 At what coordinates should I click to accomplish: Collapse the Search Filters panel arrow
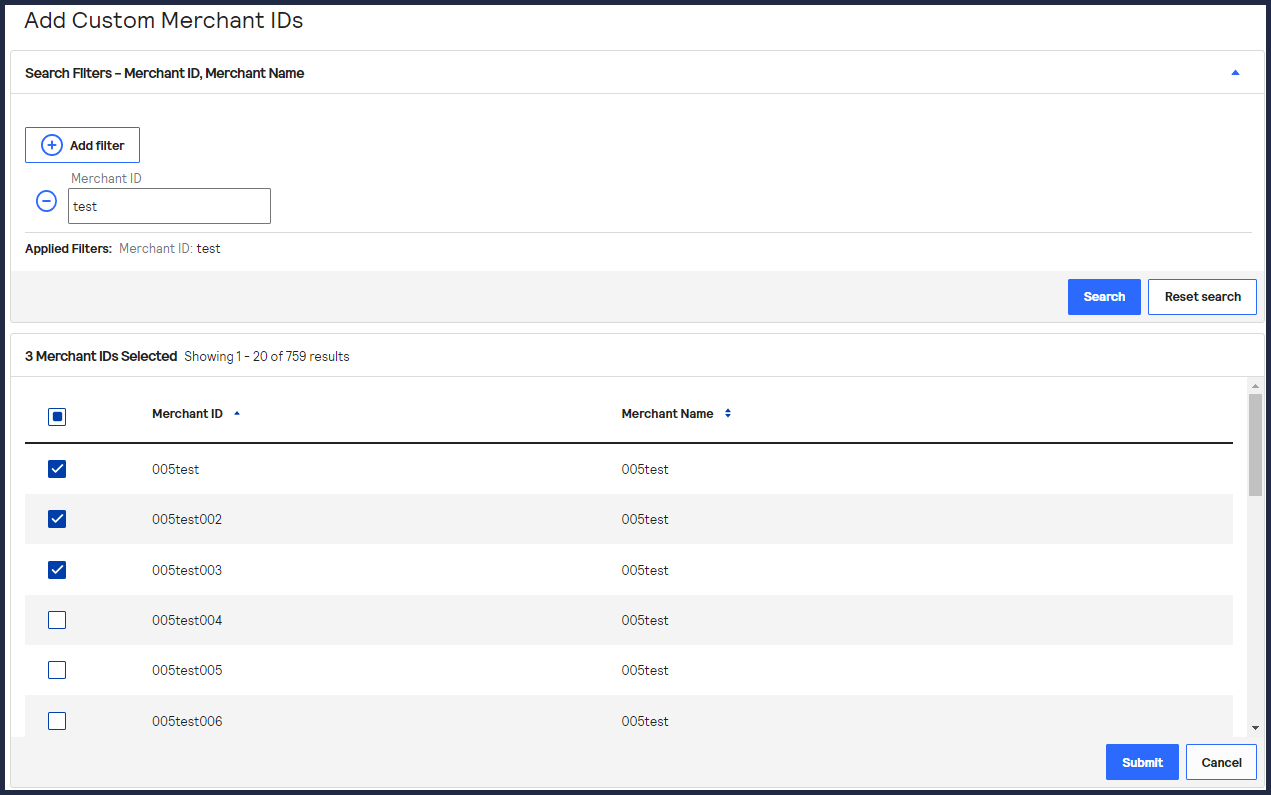1235,73
